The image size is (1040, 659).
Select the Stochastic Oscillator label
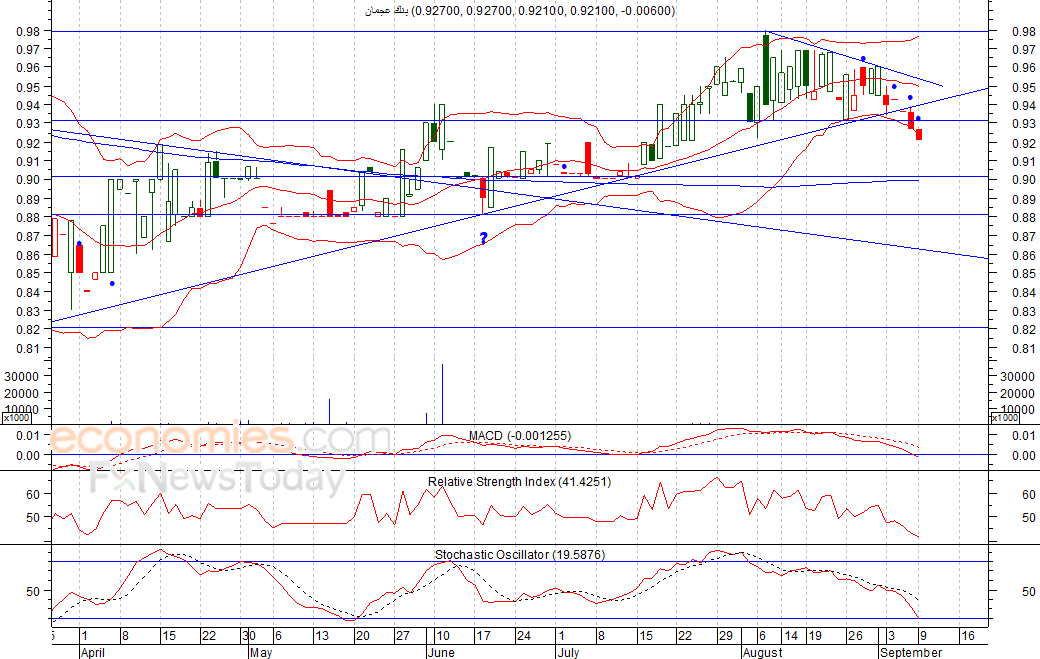(519, 554)
